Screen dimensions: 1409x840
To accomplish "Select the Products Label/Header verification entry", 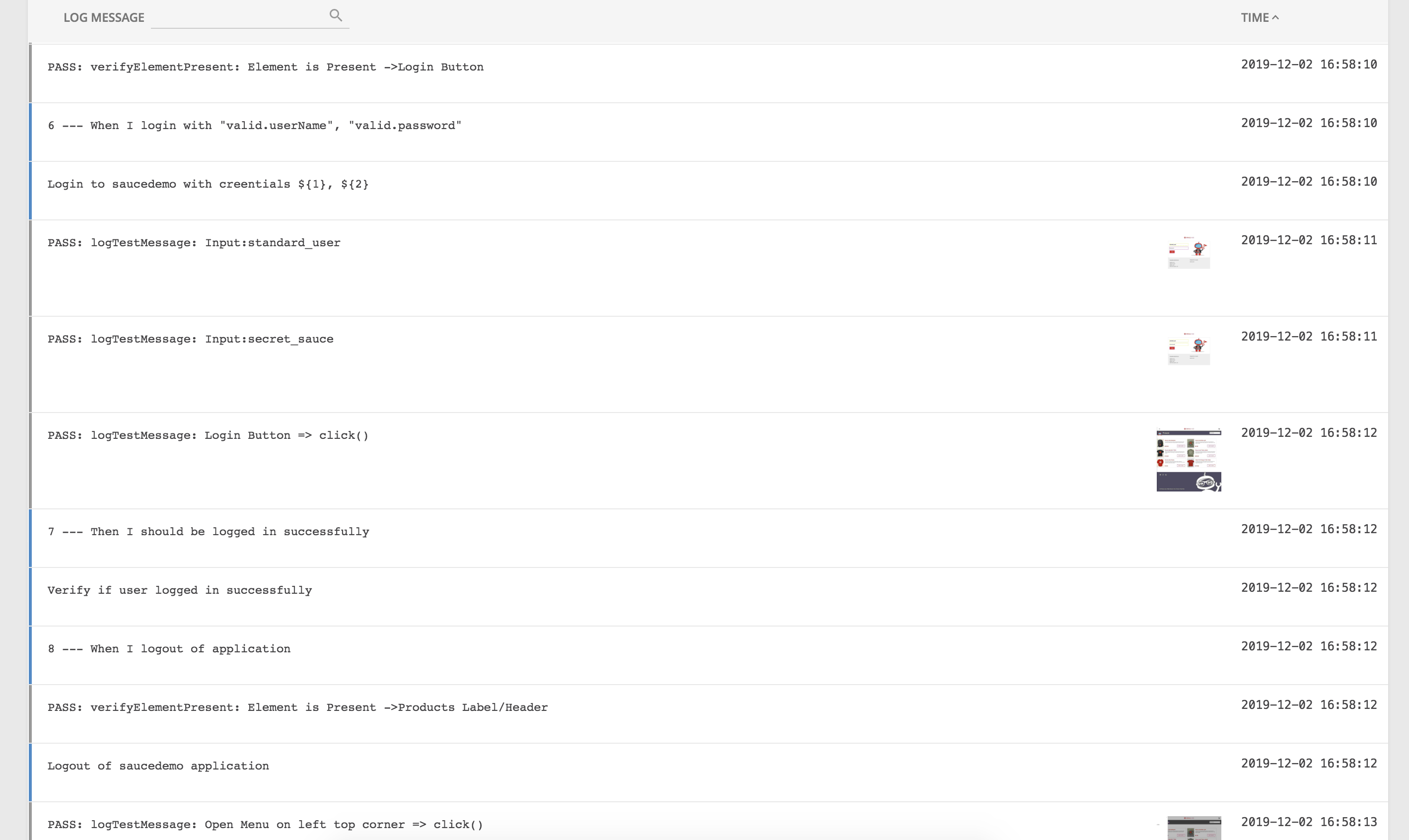I will click(x=297, y=707).
